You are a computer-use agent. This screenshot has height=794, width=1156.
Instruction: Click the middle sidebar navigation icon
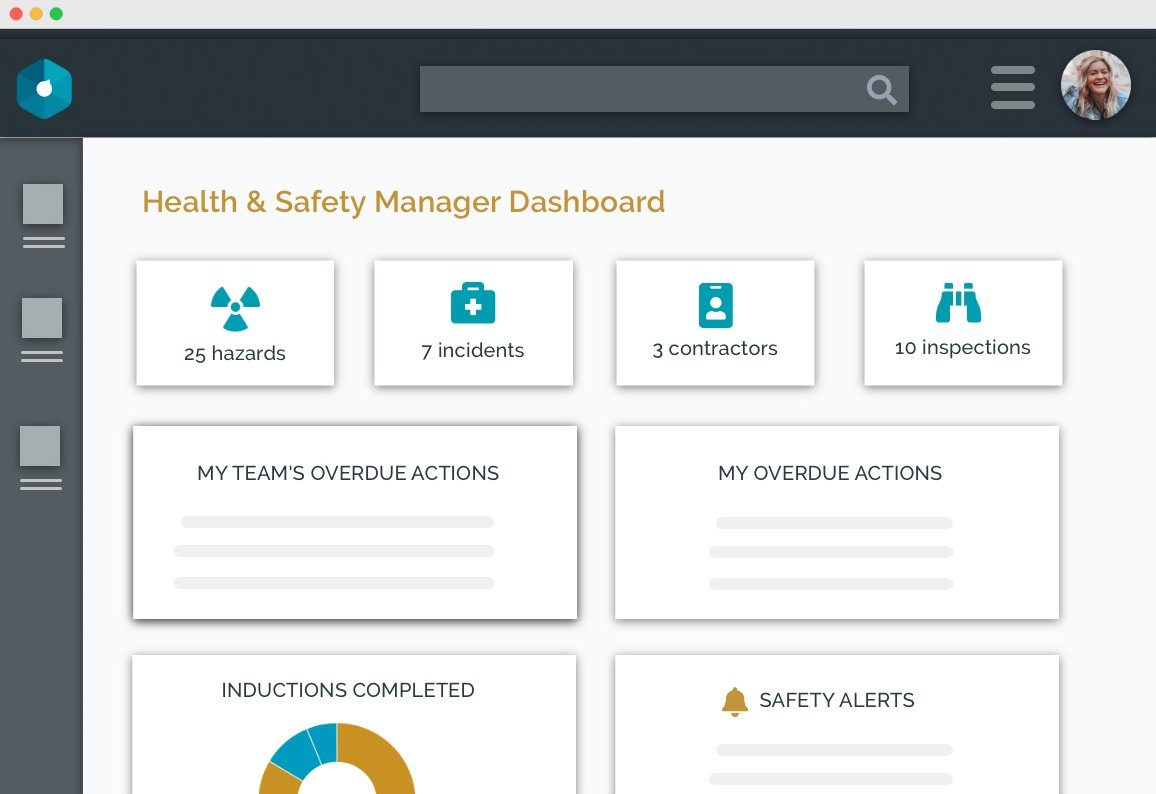tap(41, 320)
